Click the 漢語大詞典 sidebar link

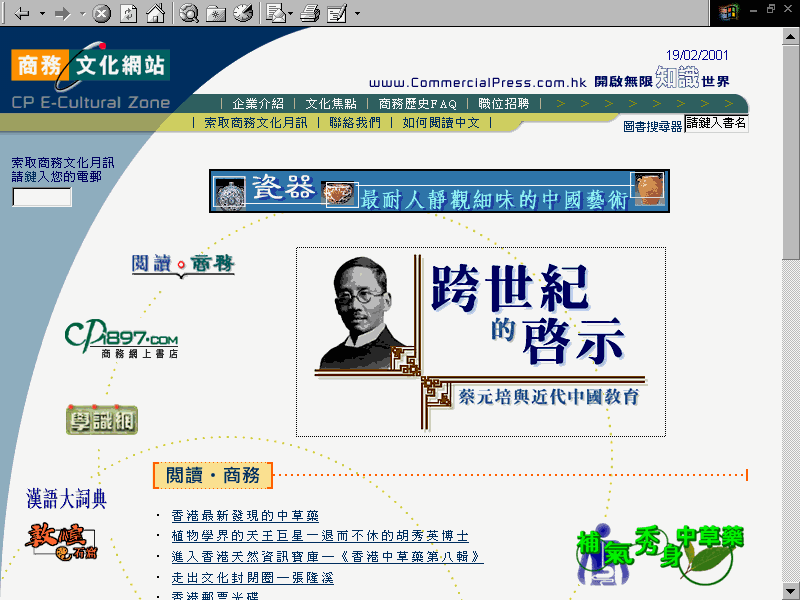click(x=66, y=498)
